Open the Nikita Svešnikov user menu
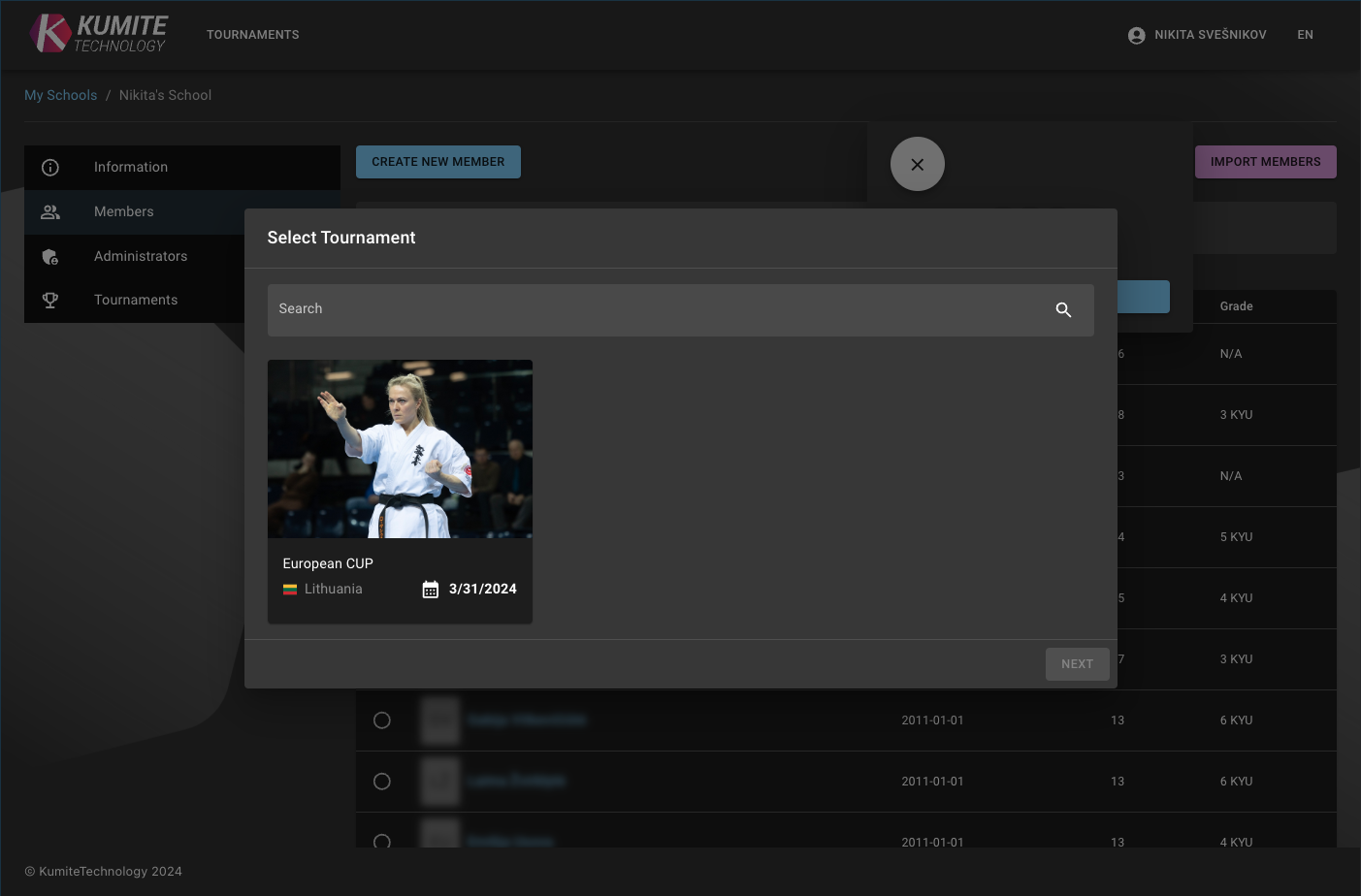 pyautogui.click(x=1210, y=35)
